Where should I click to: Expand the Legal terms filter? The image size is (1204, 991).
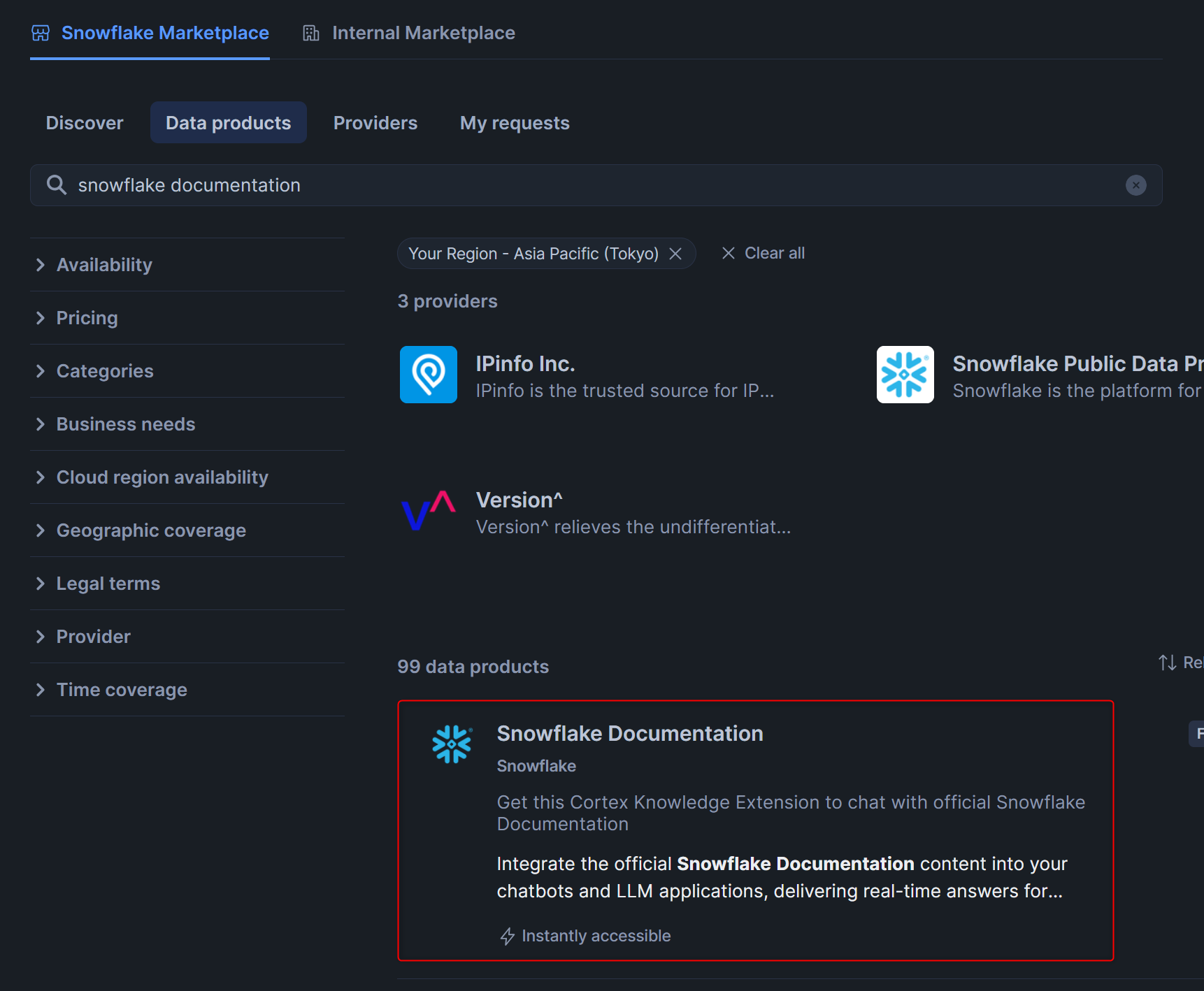click(187, 584)
